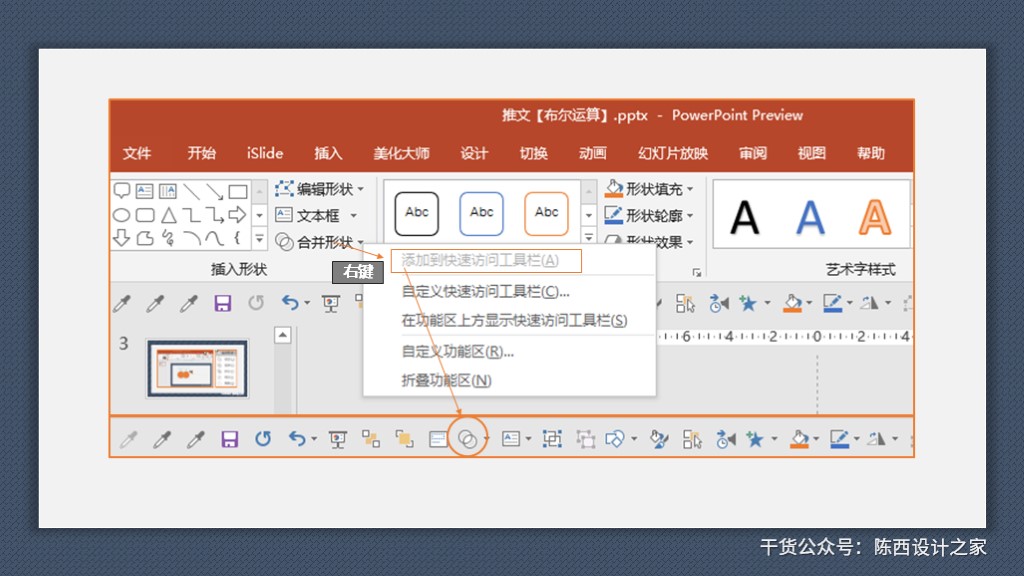Image resolution: width=1024 pixels, height=576 pixels.
Task: Open Selection Pane from bottom toolbar
Action: pyautogui.click(x=692, y=439)
